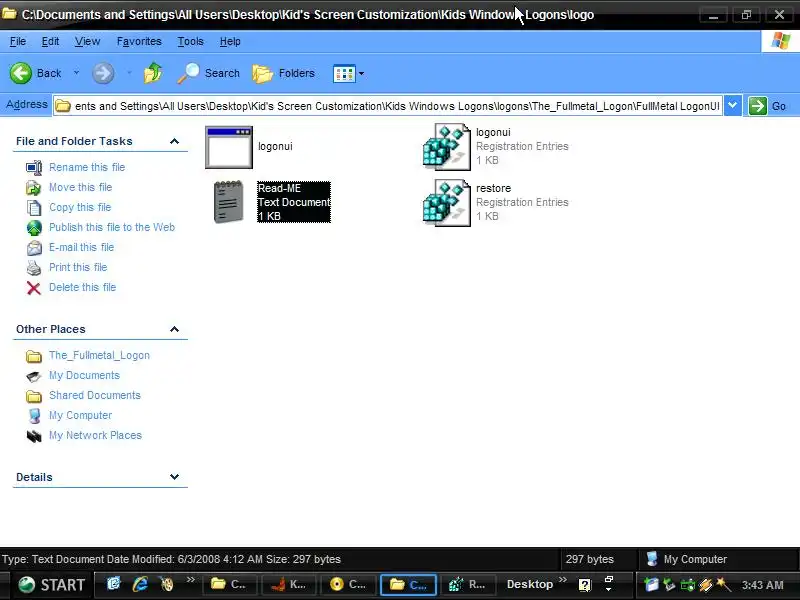Expand the Details panel
This screenshot has width=800, height=600.
pos(174,477)
